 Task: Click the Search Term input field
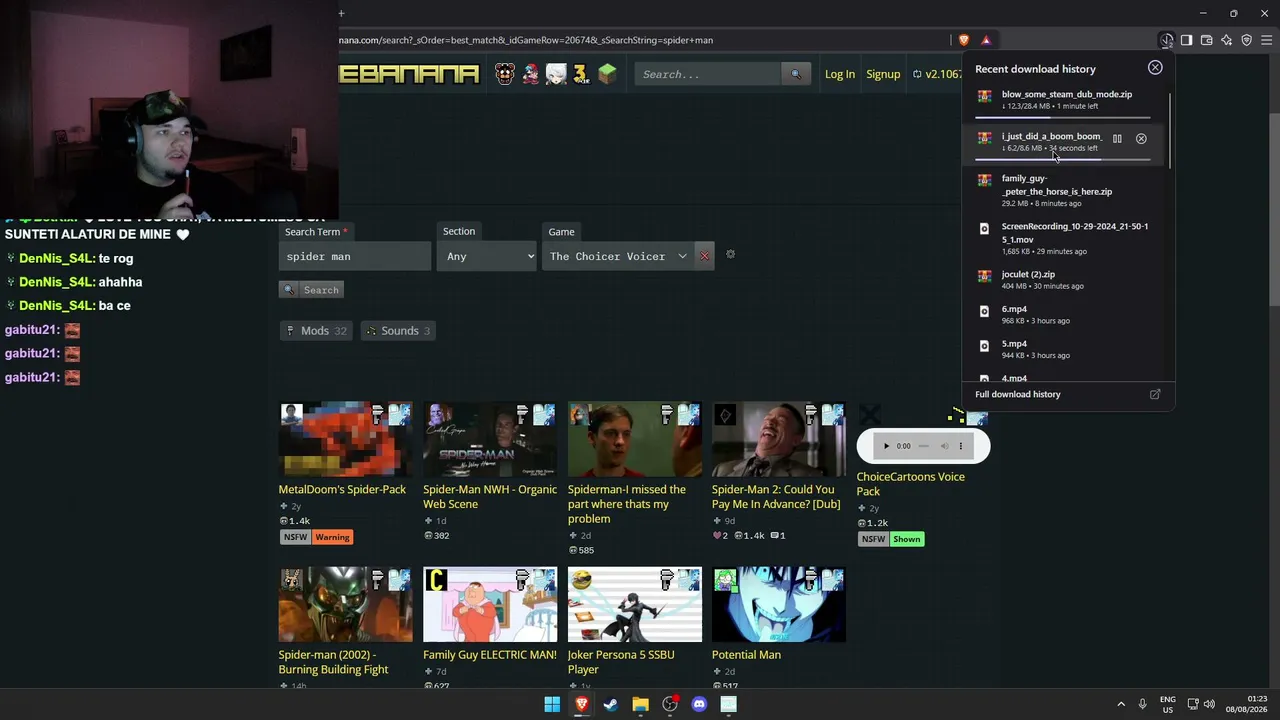[355, 256]
